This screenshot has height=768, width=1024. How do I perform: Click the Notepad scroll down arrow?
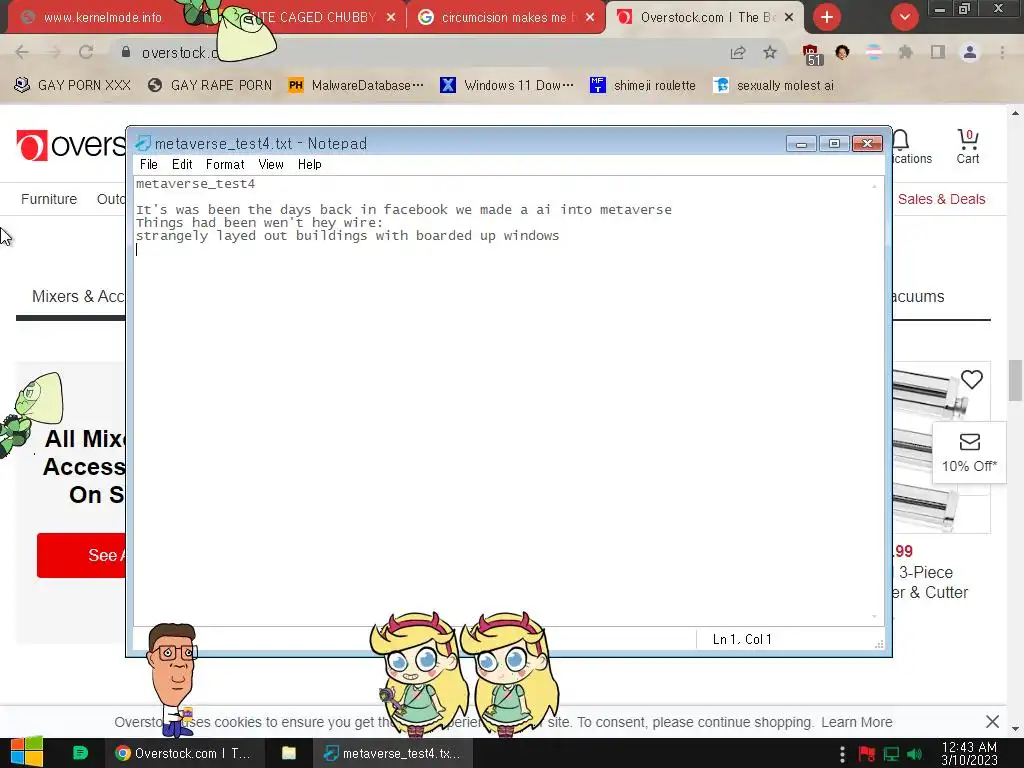point(874,616)
